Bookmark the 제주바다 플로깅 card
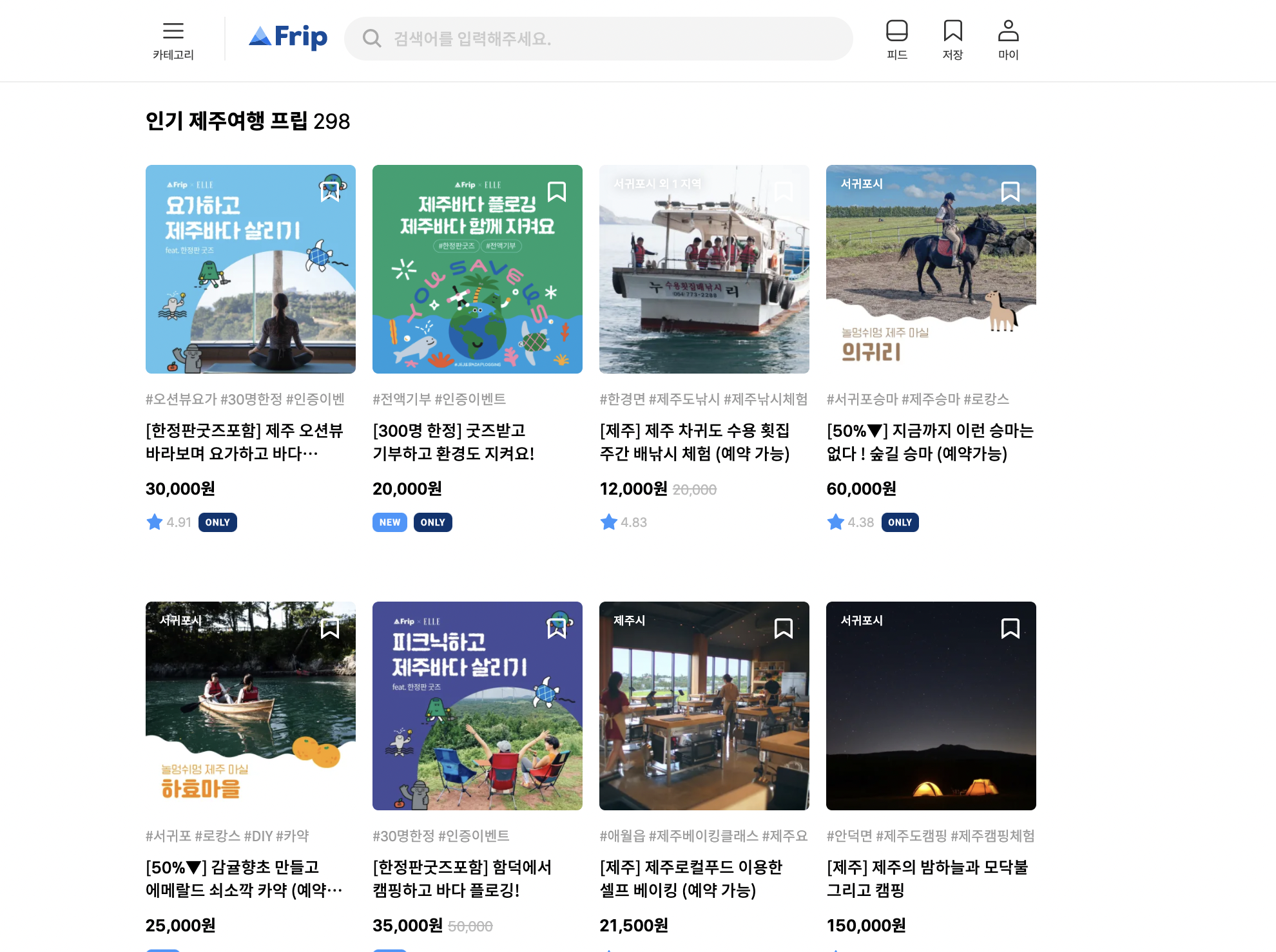 [557, 191]
